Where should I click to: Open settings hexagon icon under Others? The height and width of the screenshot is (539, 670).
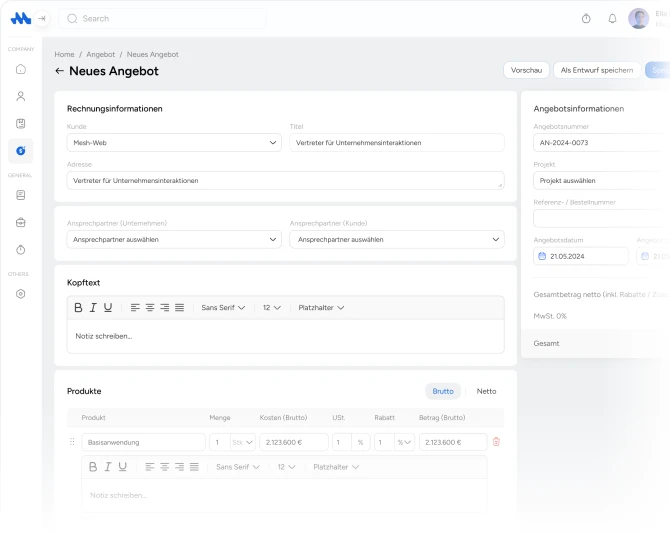click(21, 294)
